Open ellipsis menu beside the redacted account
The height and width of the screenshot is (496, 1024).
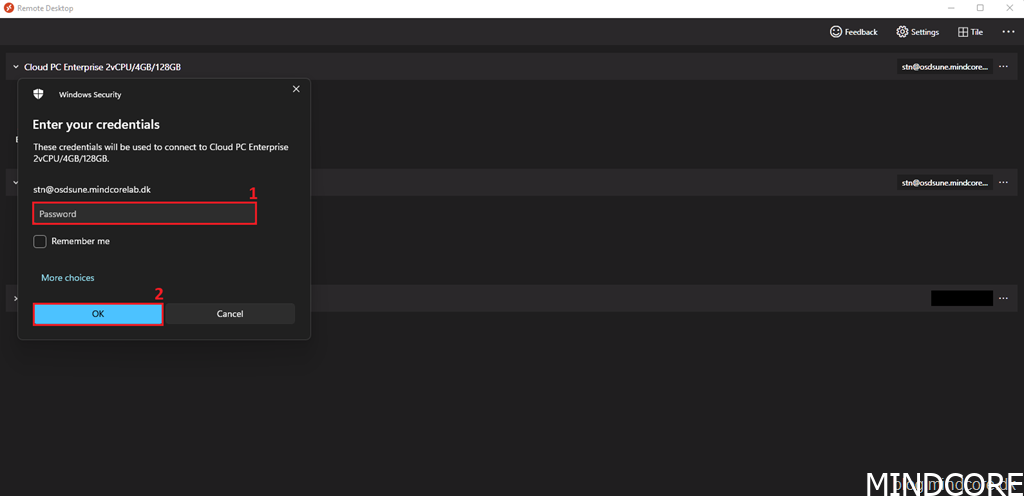point(1004,298)
